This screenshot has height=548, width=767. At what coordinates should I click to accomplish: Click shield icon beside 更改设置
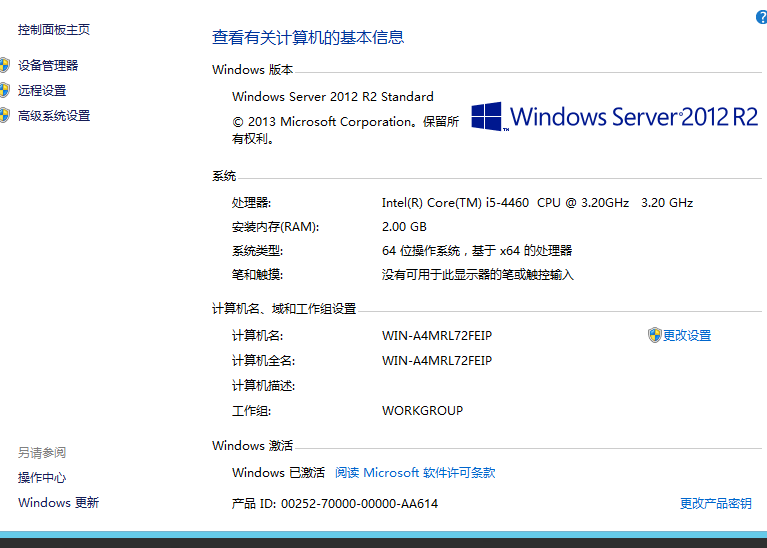coord(654,335)
